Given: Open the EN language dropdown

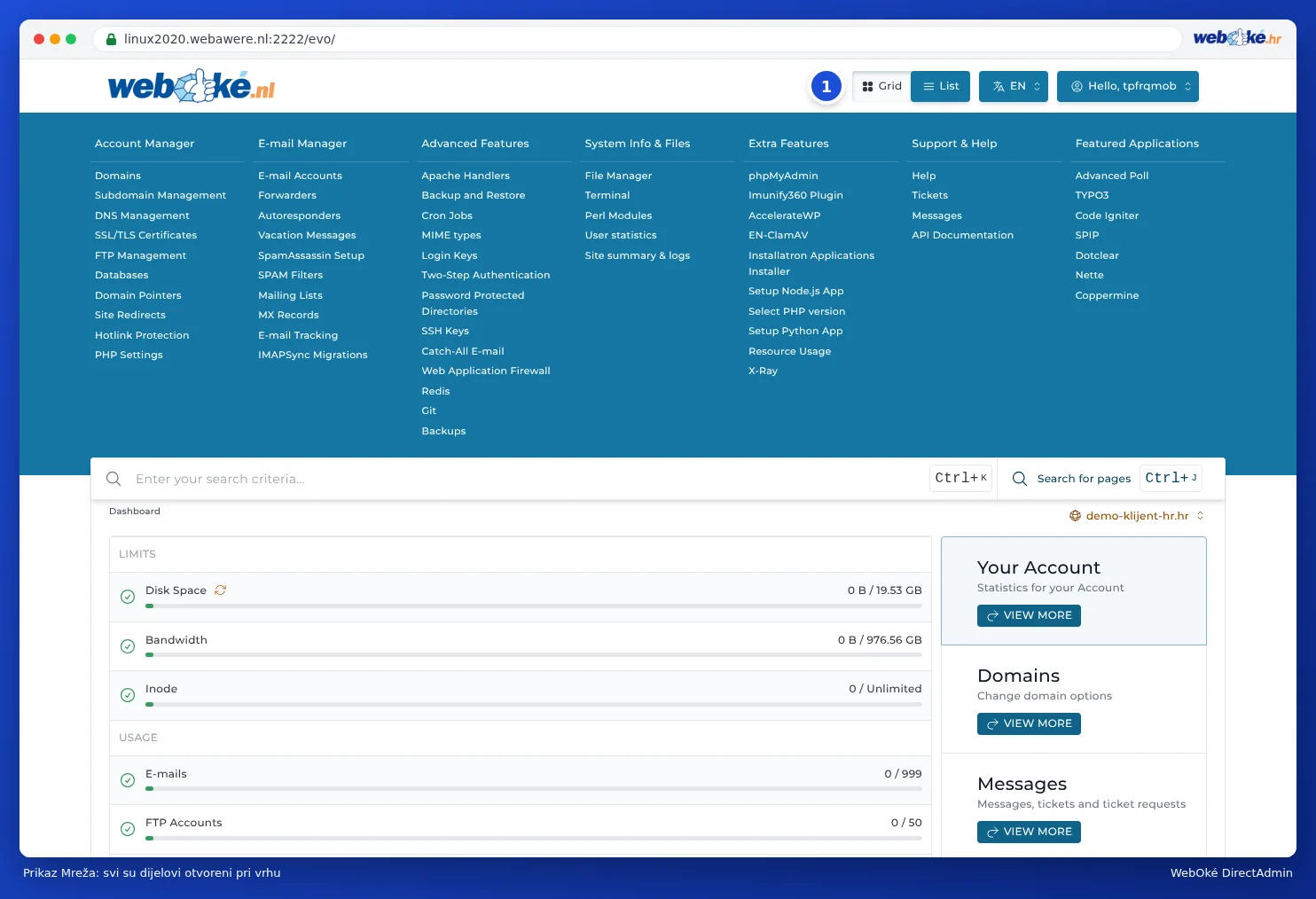Looking at the screenshot, I should click(1014, 86).
